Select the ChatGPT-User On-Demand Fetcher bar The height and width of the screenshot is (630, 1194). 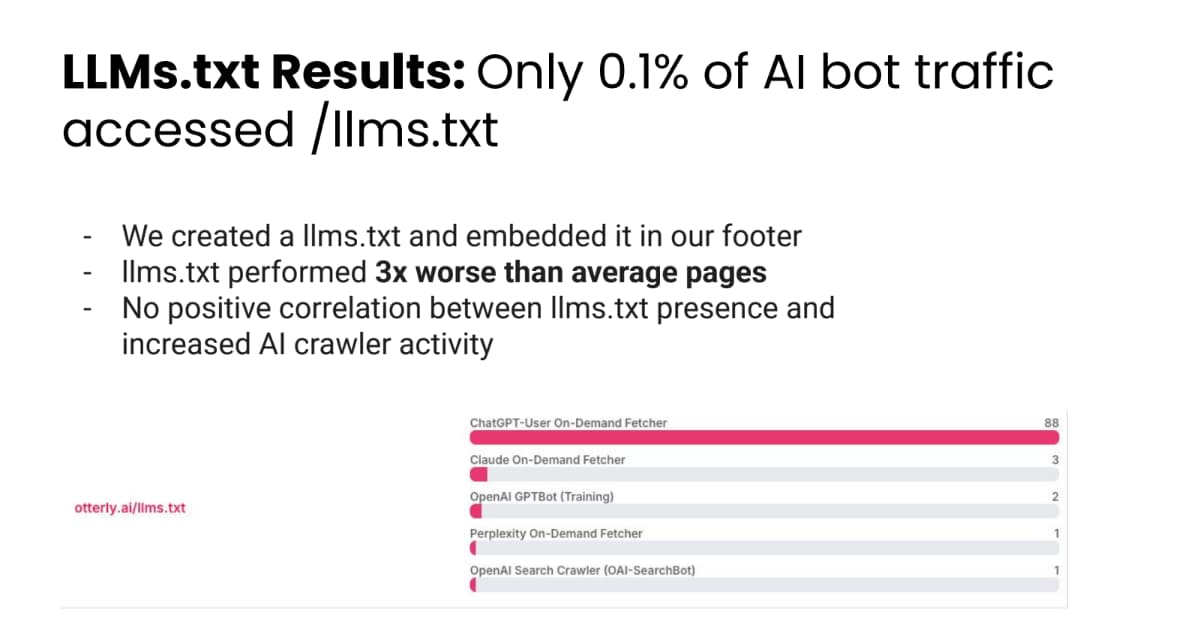(x=764, y=437)
